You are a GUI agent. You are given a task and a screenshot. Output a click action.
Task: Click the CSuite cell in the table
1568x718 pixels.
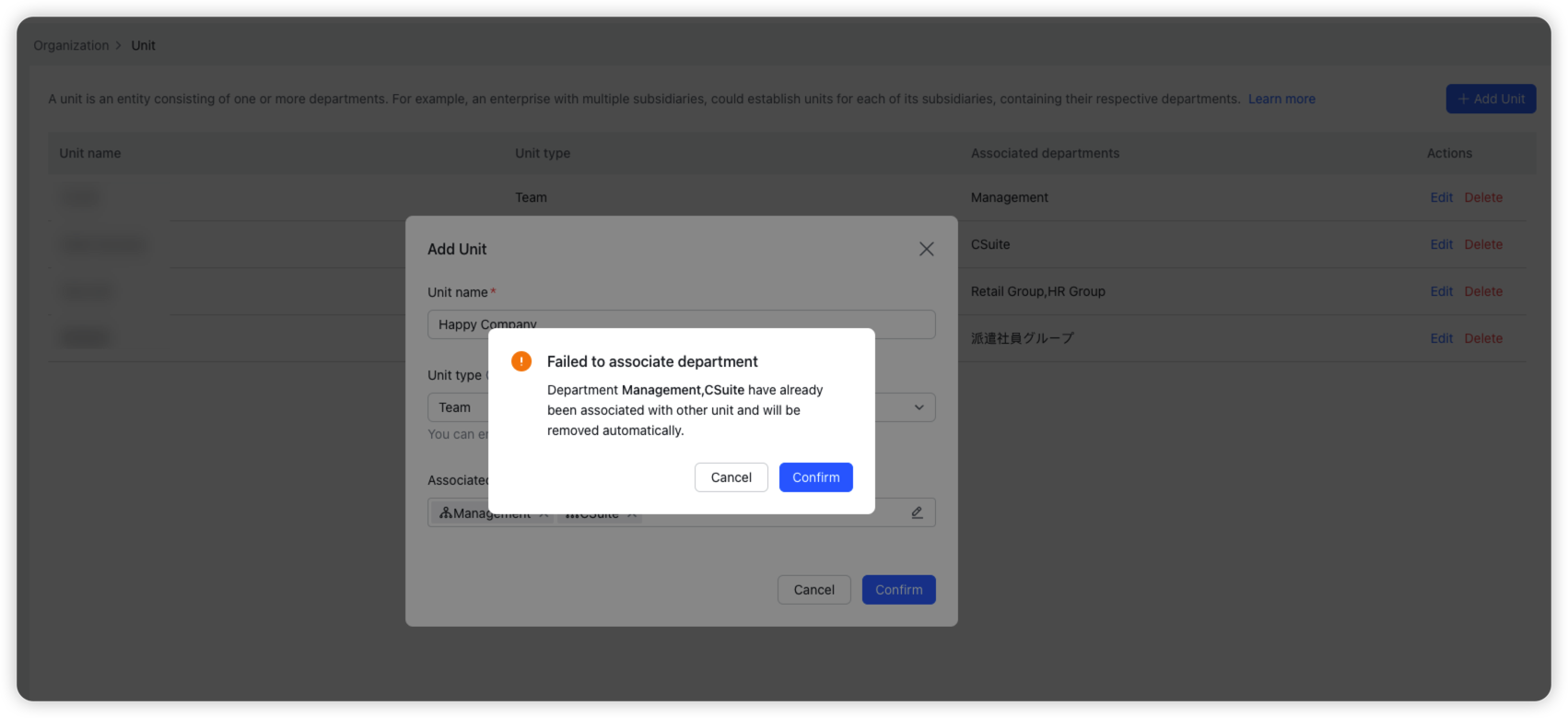click(x=990, y=244)
